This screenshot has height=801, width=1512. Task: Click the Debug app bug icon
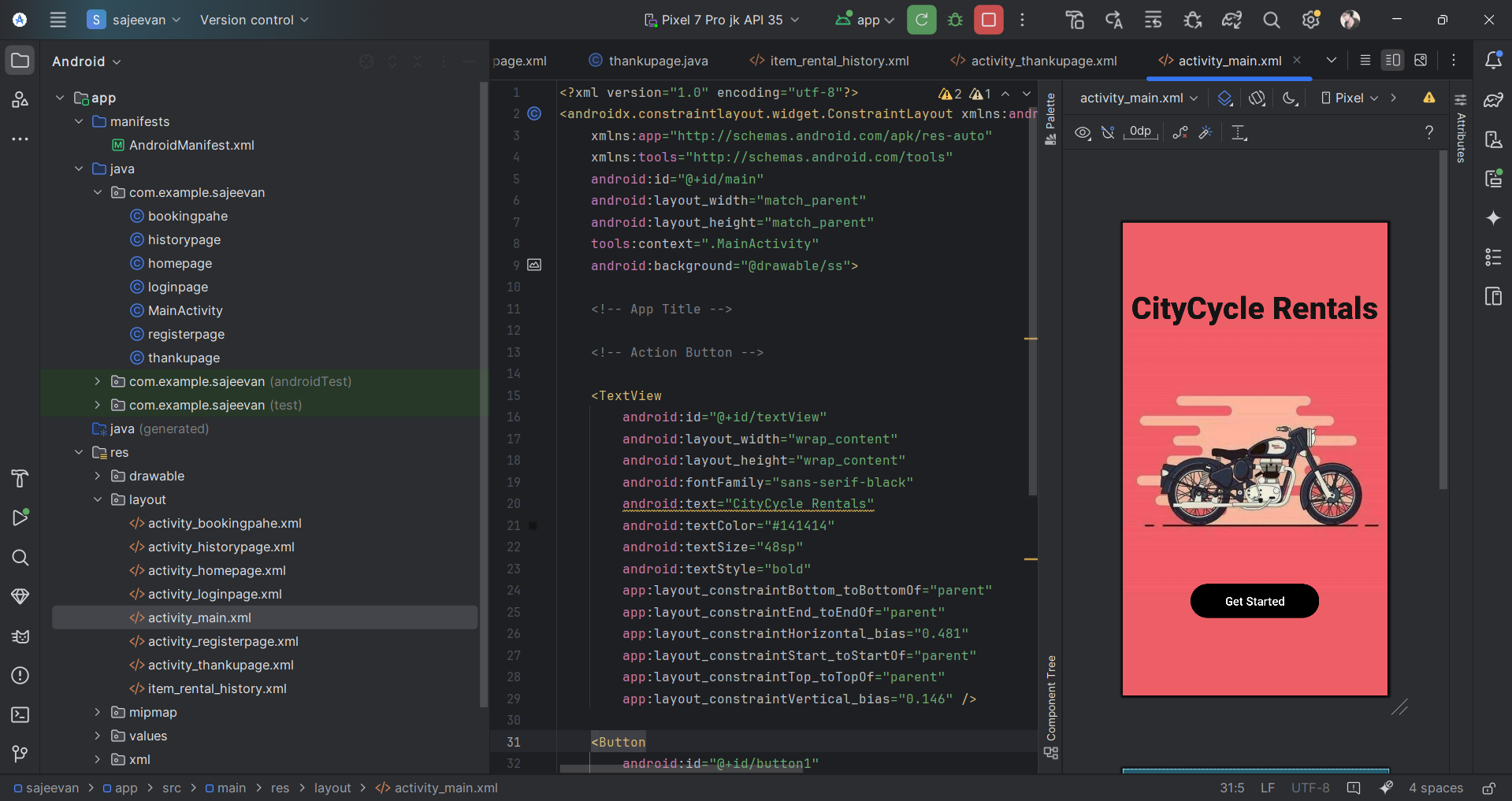tap(955, 20)
